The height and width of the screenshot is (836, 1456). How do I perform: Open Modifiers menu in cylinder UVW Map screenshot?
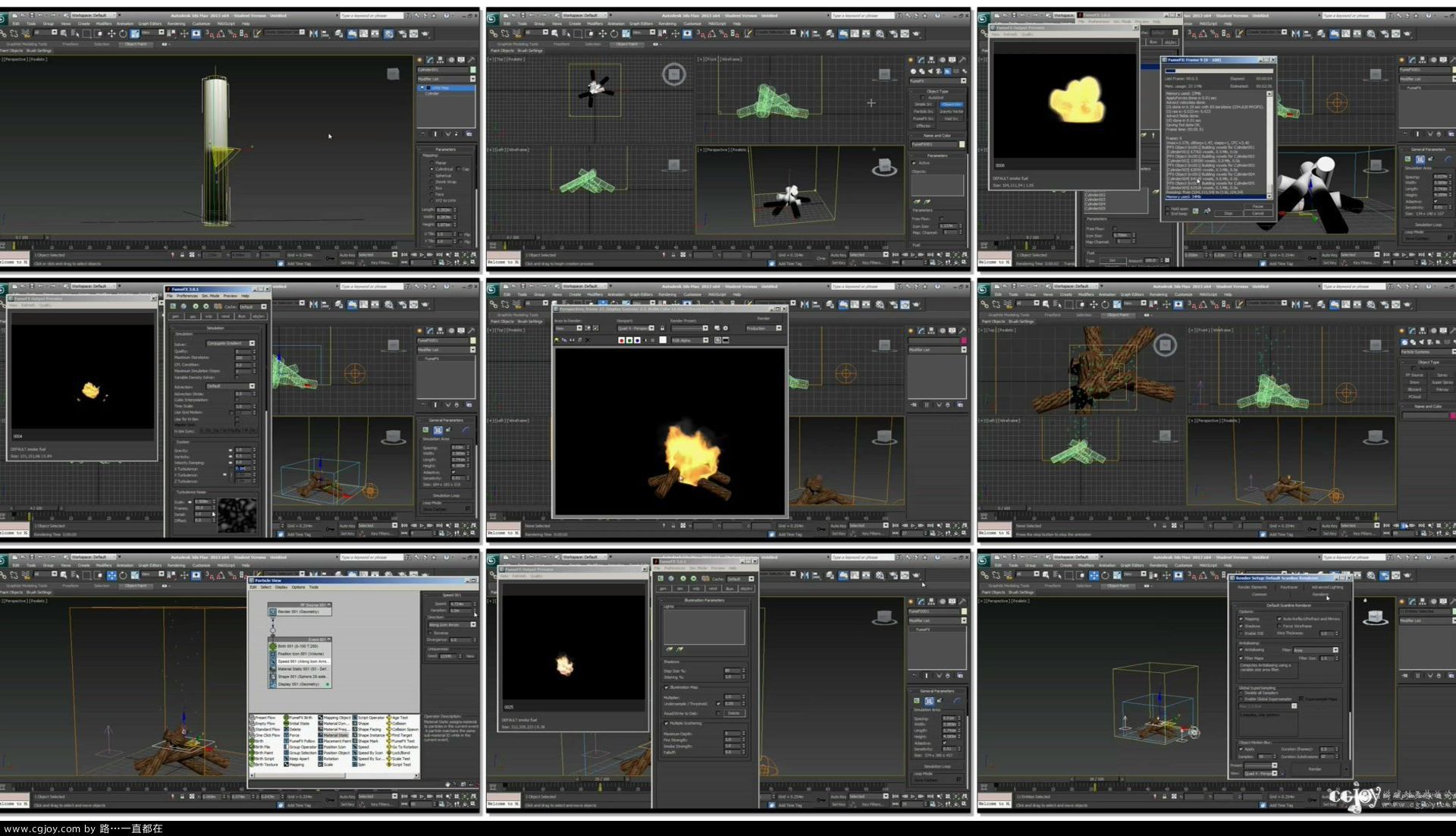(104, 24)
